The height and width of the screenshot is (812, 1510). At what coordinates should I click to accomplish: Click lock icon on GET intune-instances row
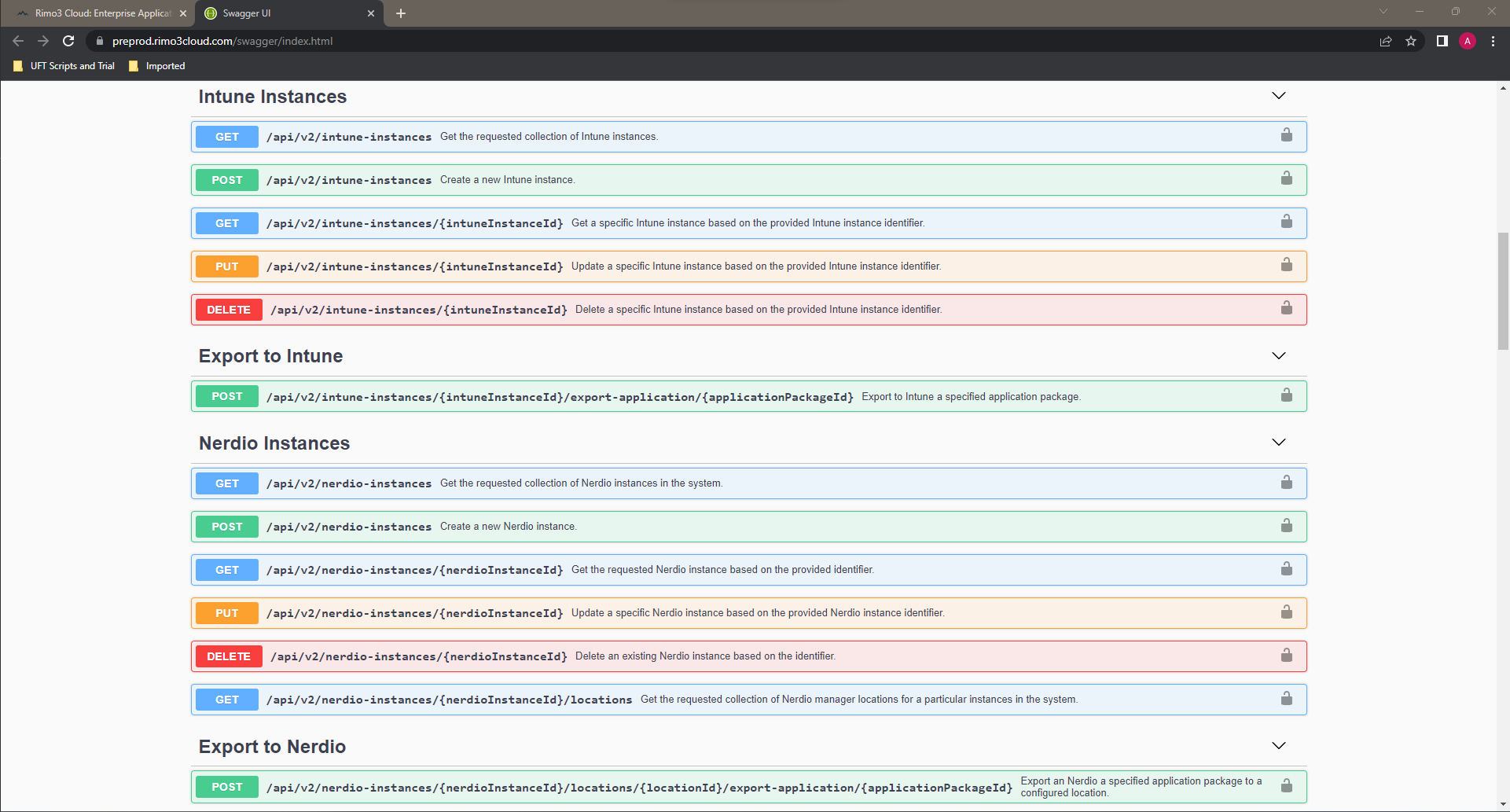point(1286,135)
